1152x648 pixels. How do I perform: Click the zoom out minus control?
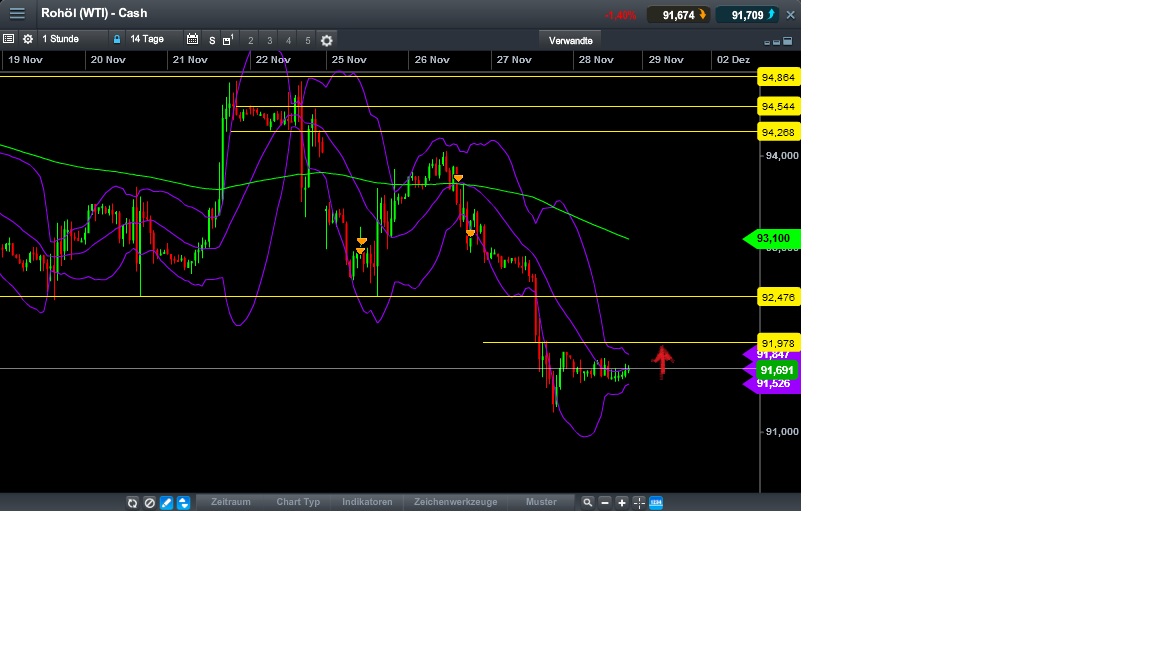pyautogui.click(x=606, y=502)
